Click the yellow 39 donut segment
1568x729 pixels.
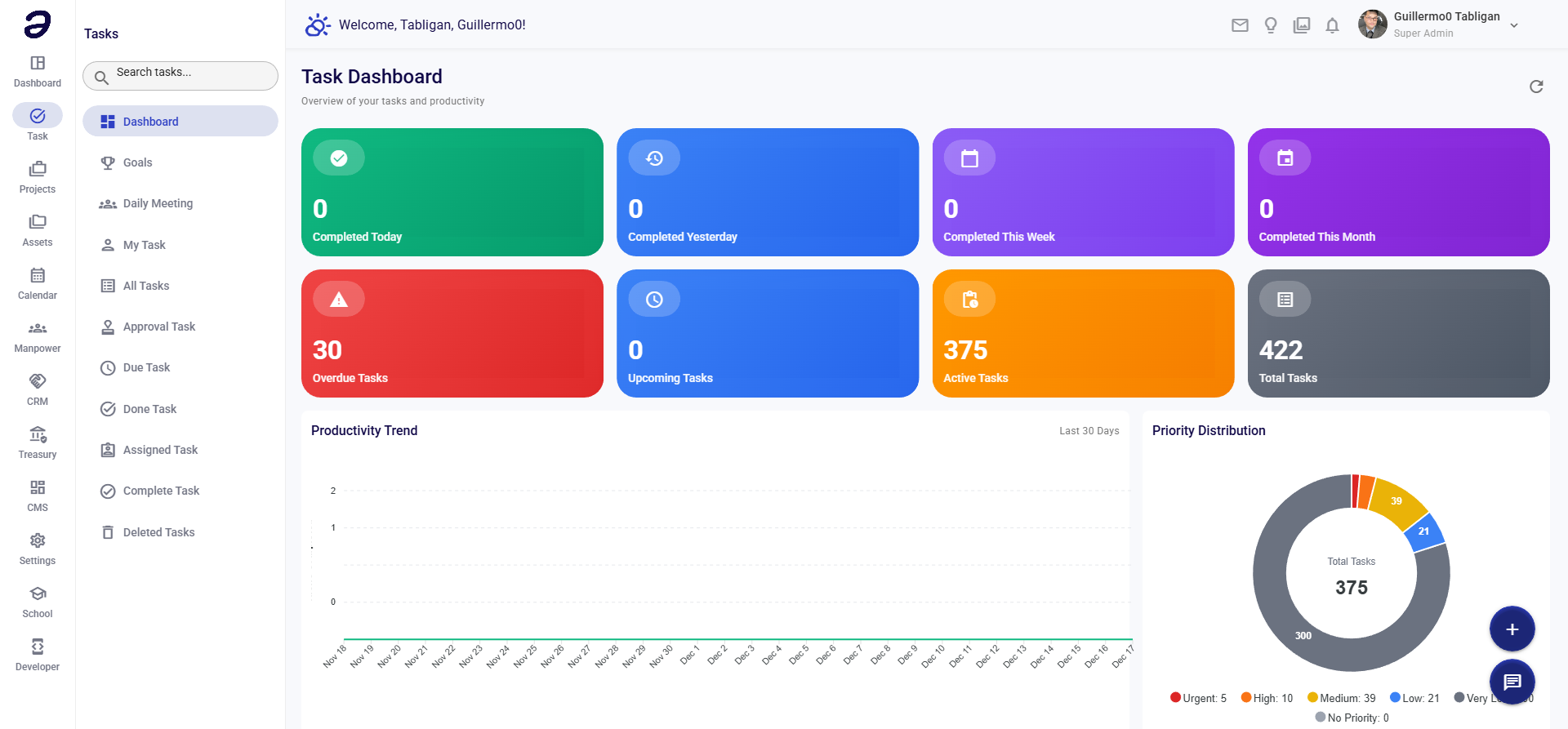pyautogui.click(x=1396, y=500)
